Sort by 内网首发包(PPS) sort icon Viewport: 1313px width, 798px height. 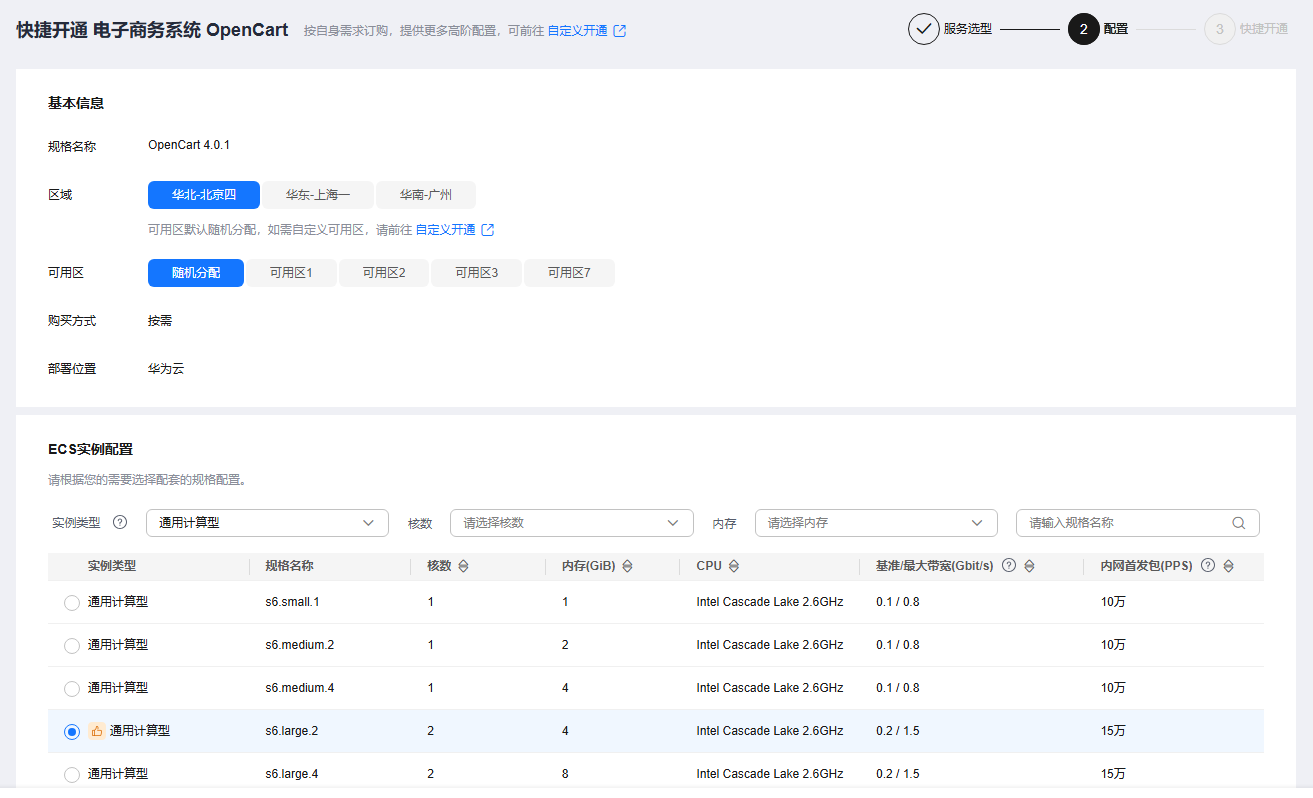click(1228, 566)
